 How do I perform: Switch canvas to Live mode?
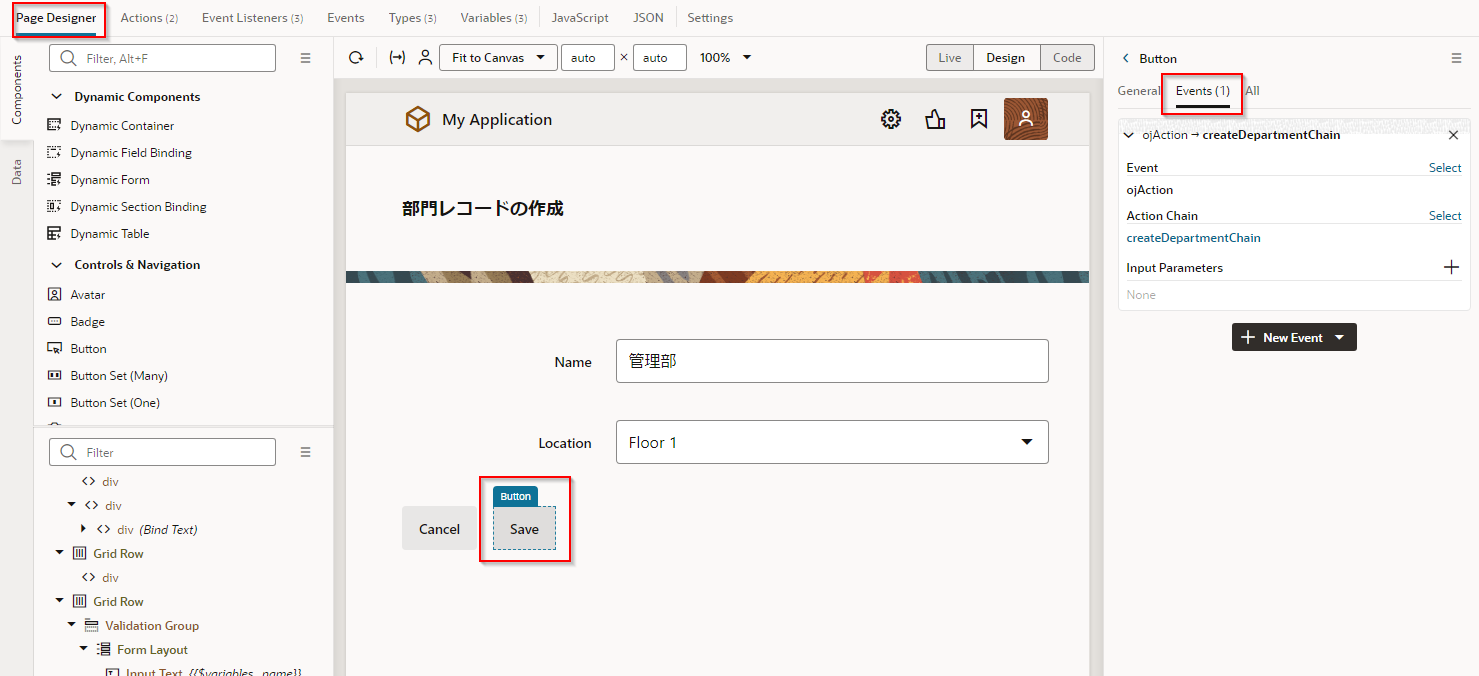949,58
